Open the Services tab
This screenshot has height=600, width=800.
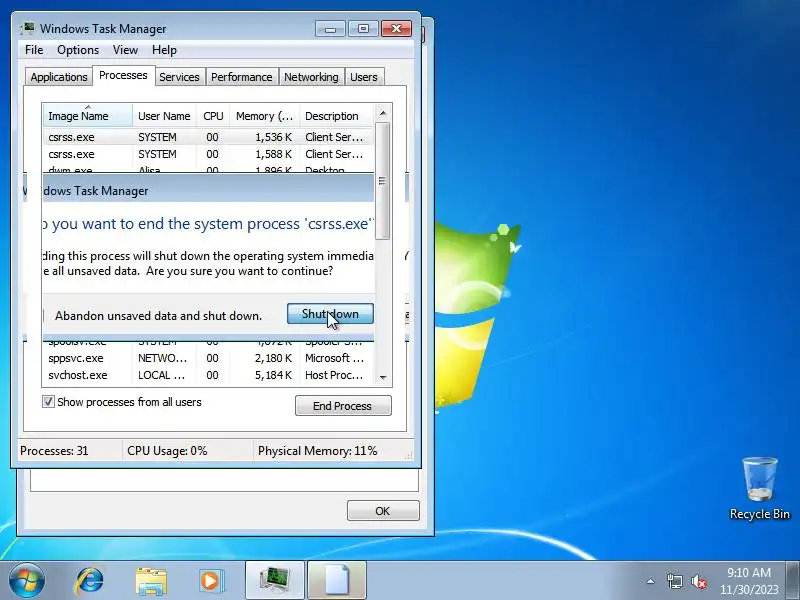click(x=179, y=77)
